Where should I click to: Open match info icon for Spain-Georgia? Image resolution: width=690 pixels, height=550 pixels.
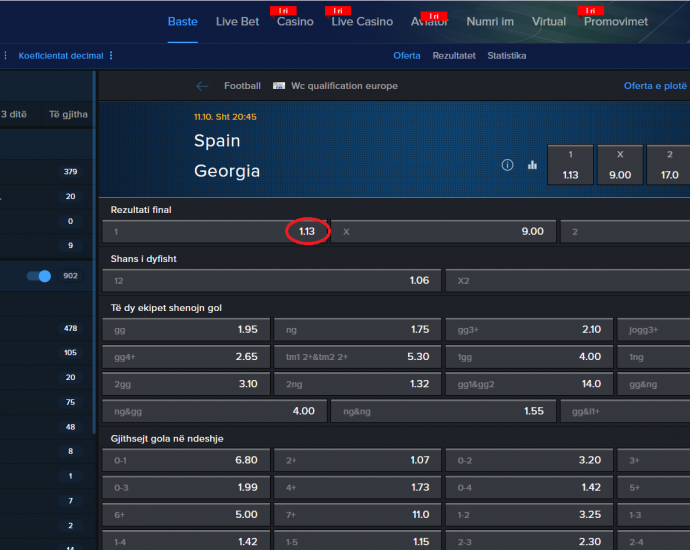[507, 165]
